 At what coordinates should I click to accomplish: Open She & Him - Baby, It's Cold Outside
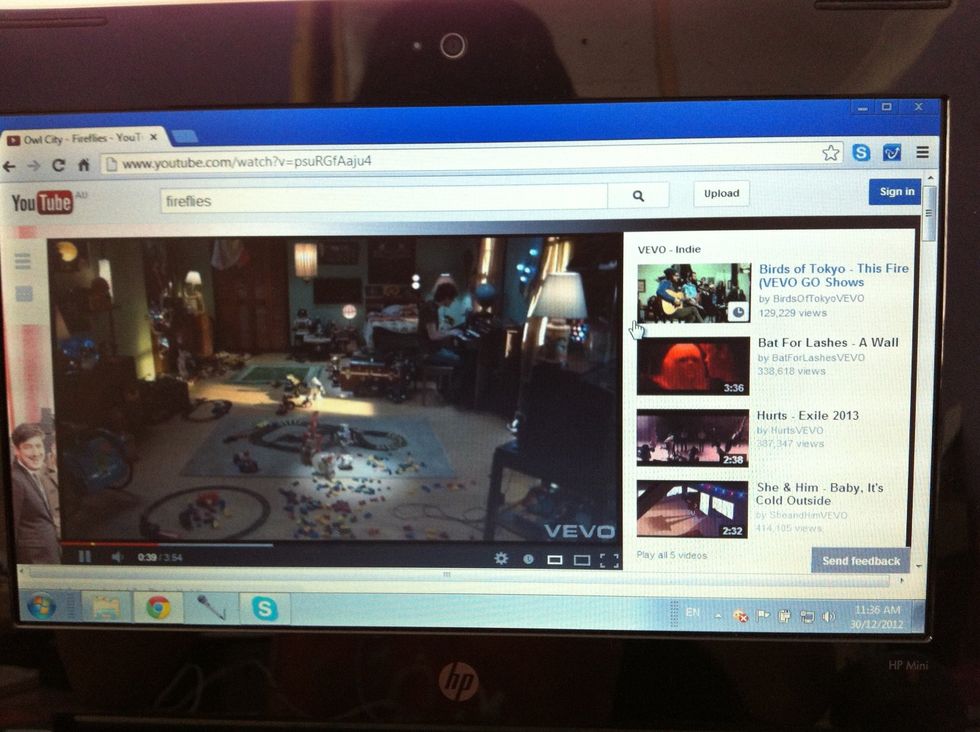point(819,494)
